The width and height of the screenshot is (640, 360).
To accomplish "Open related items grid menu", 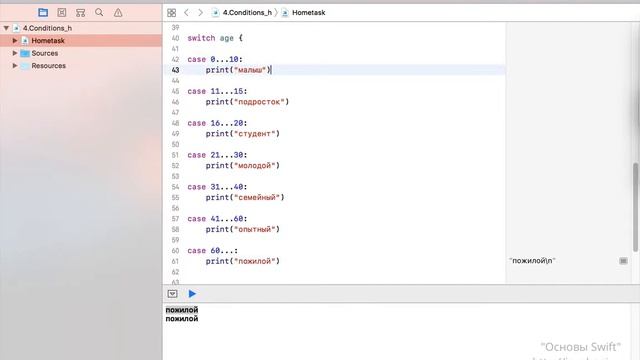I will pos(171,13).
